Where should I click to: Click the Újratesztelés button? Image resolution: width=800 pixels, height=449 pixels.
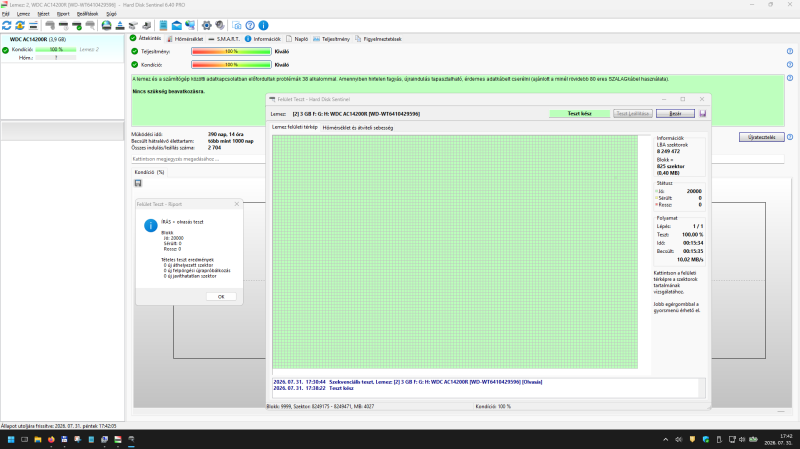coord(762,137)
